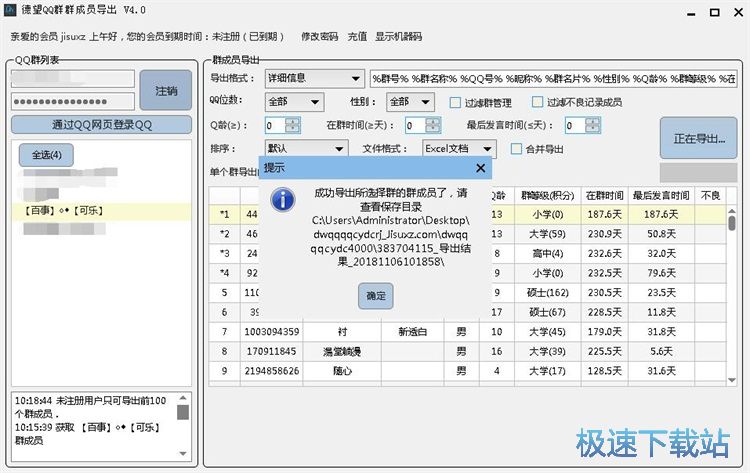Image resolution: width=750 pixels, height=473 pixels.
Task: Enable the 合并导出 checkbox
Action: click(x=516, y=149)
